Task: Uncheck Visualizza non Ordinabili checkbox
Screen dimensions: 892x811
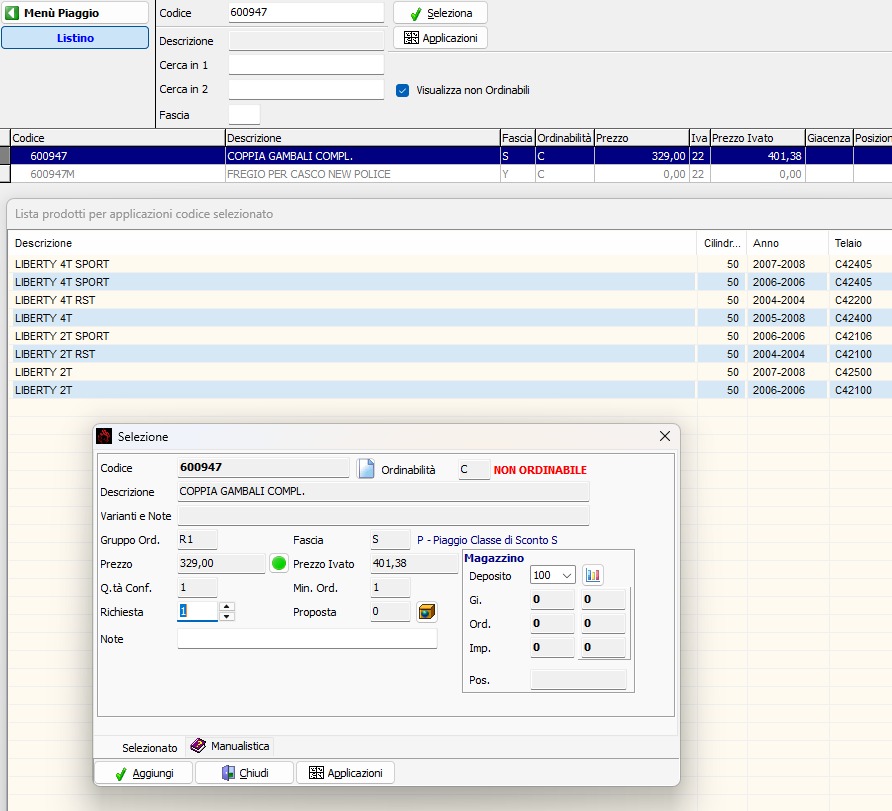Action: pos(403,90)
